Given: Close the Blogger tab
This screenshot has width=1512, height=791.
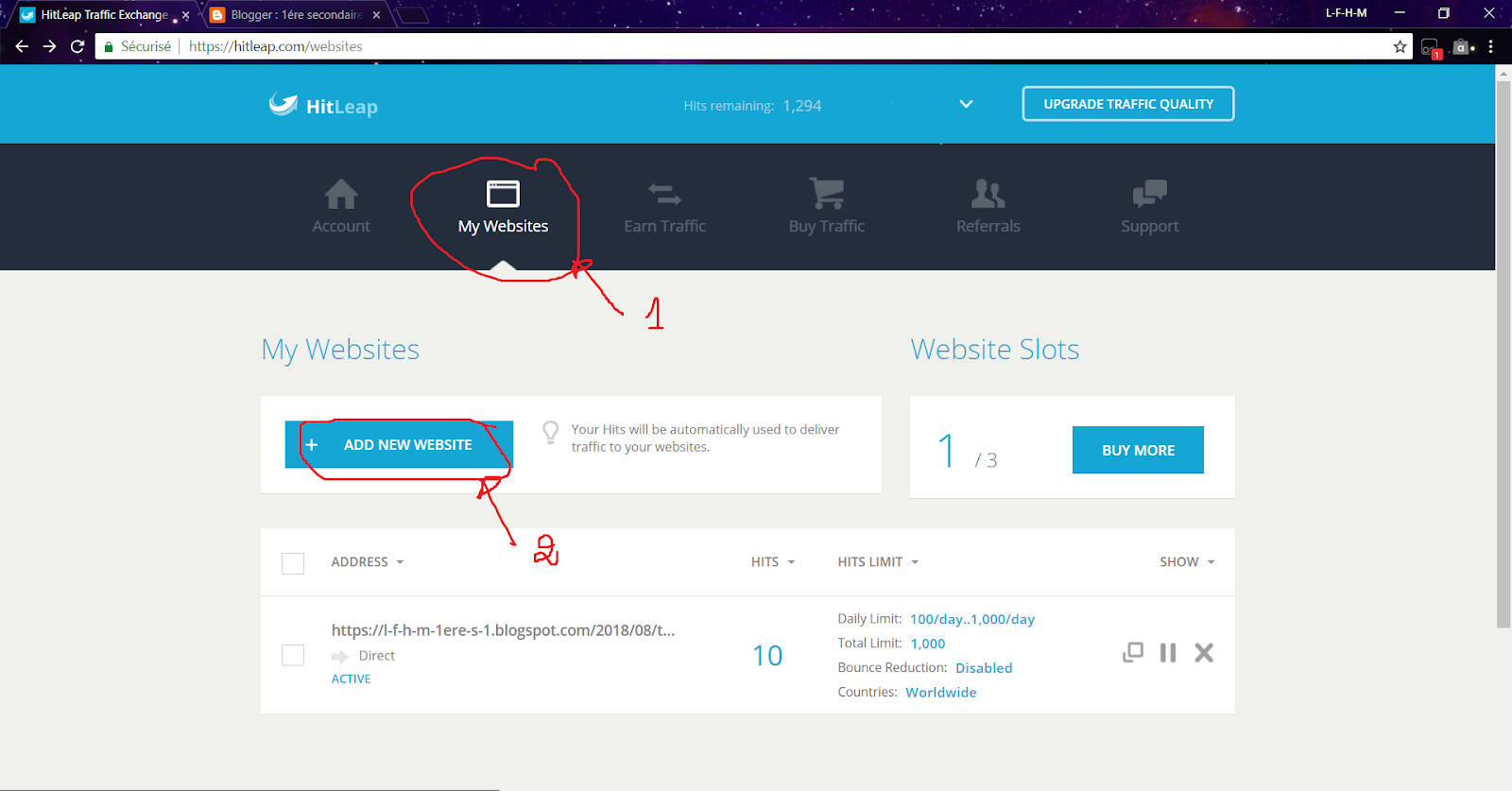Looking at the screenshot, I should 376,15.
